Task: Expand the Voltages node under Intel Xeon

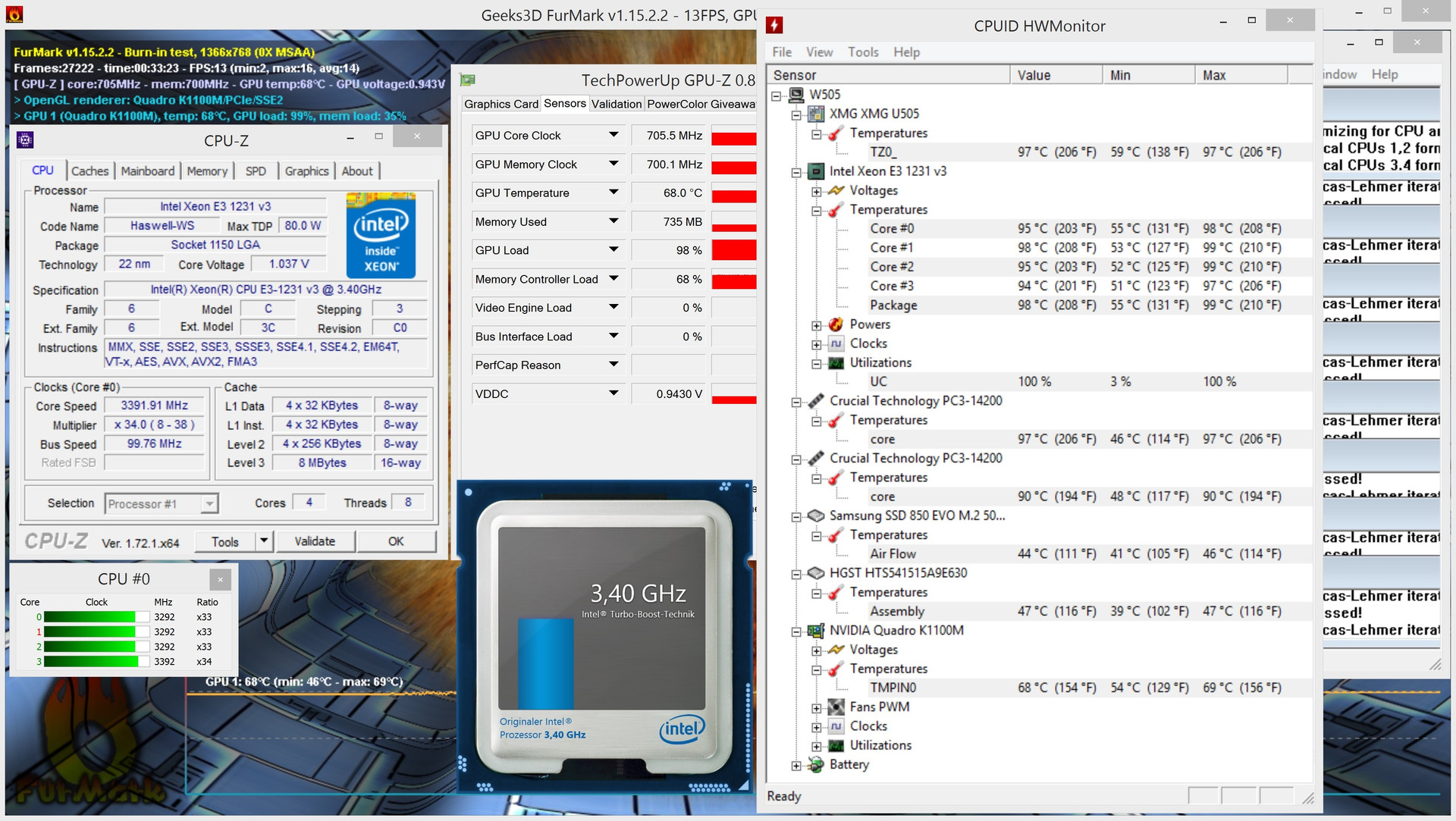Action: tap(817, 191)
